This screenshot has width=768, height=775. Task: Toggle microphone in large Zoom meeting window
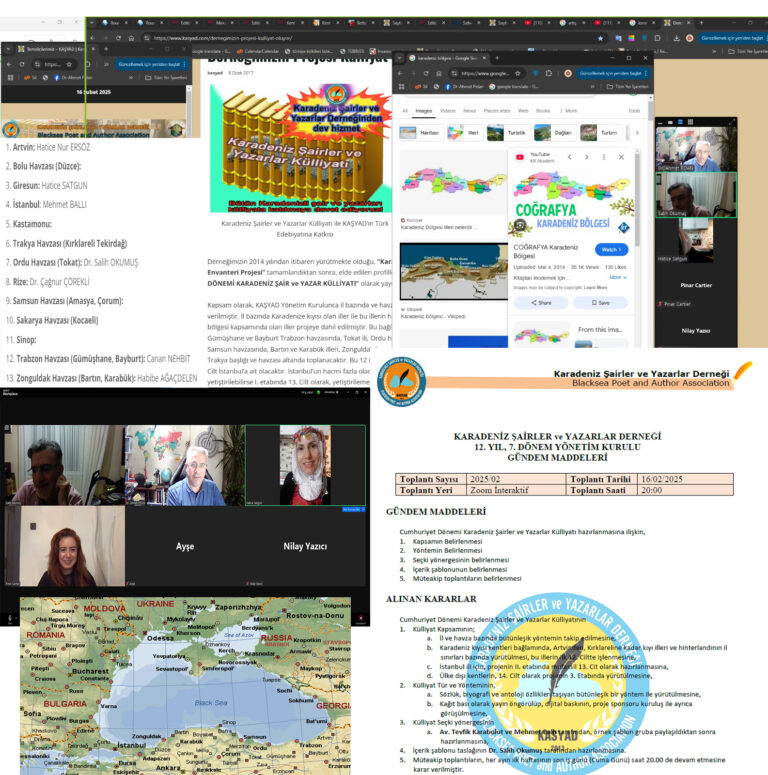[10, 618]
